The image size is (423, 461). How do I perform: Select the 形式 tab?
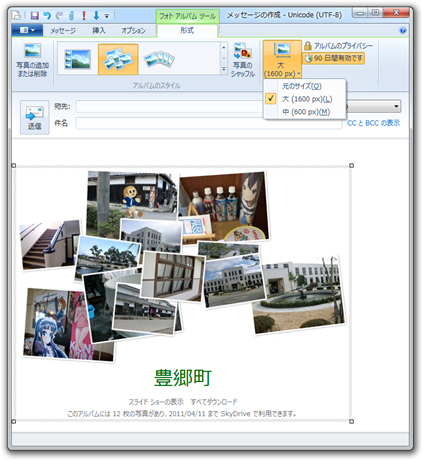point(187,31)
